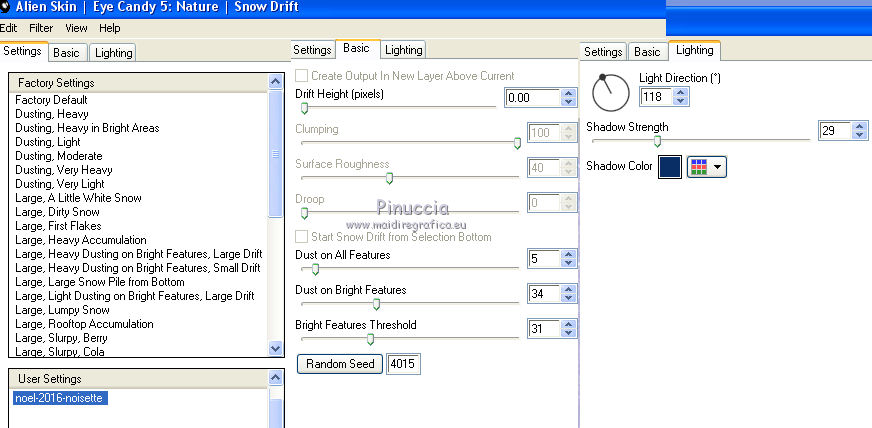Select the 'Dusting, Moderate' preset
Viewport: 872px width, 428px height.
[x=59, y=156]
